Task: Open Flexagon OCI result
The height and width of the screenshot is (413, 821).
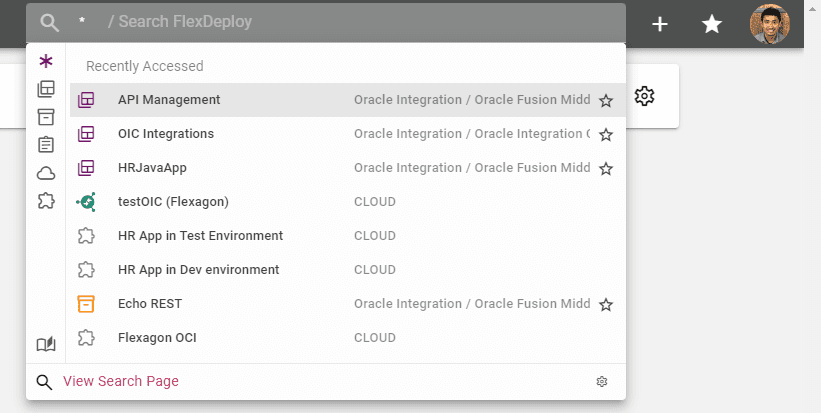Action: [348, 338]
